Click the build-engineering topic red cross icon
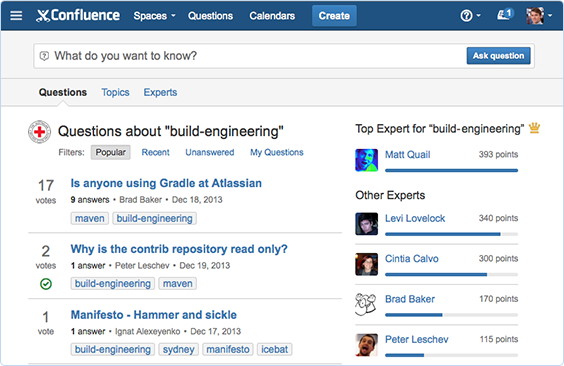 tap(39, 132)
